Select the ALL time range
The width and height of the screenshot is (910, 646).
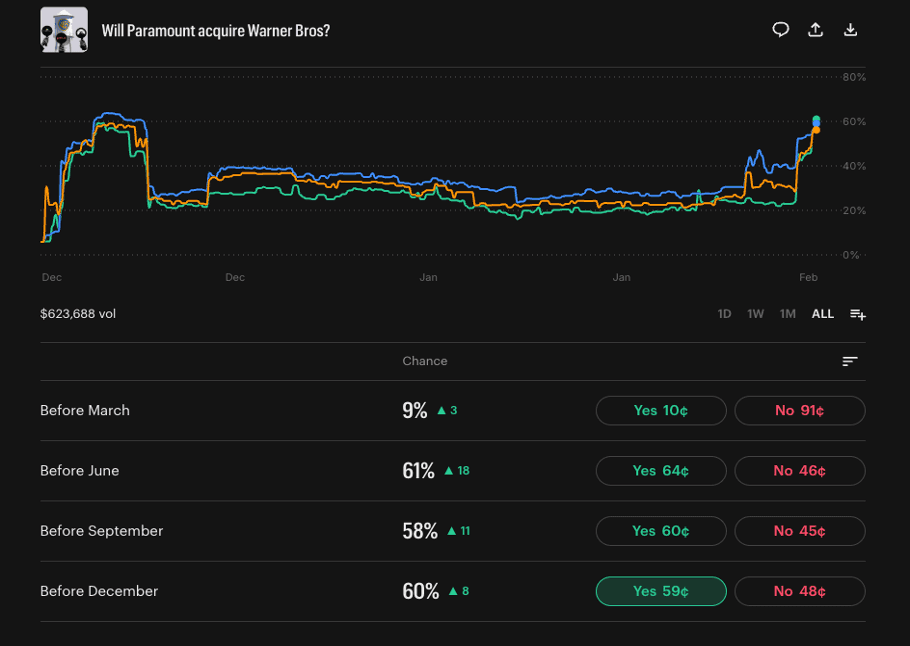(x=822, y=314)
